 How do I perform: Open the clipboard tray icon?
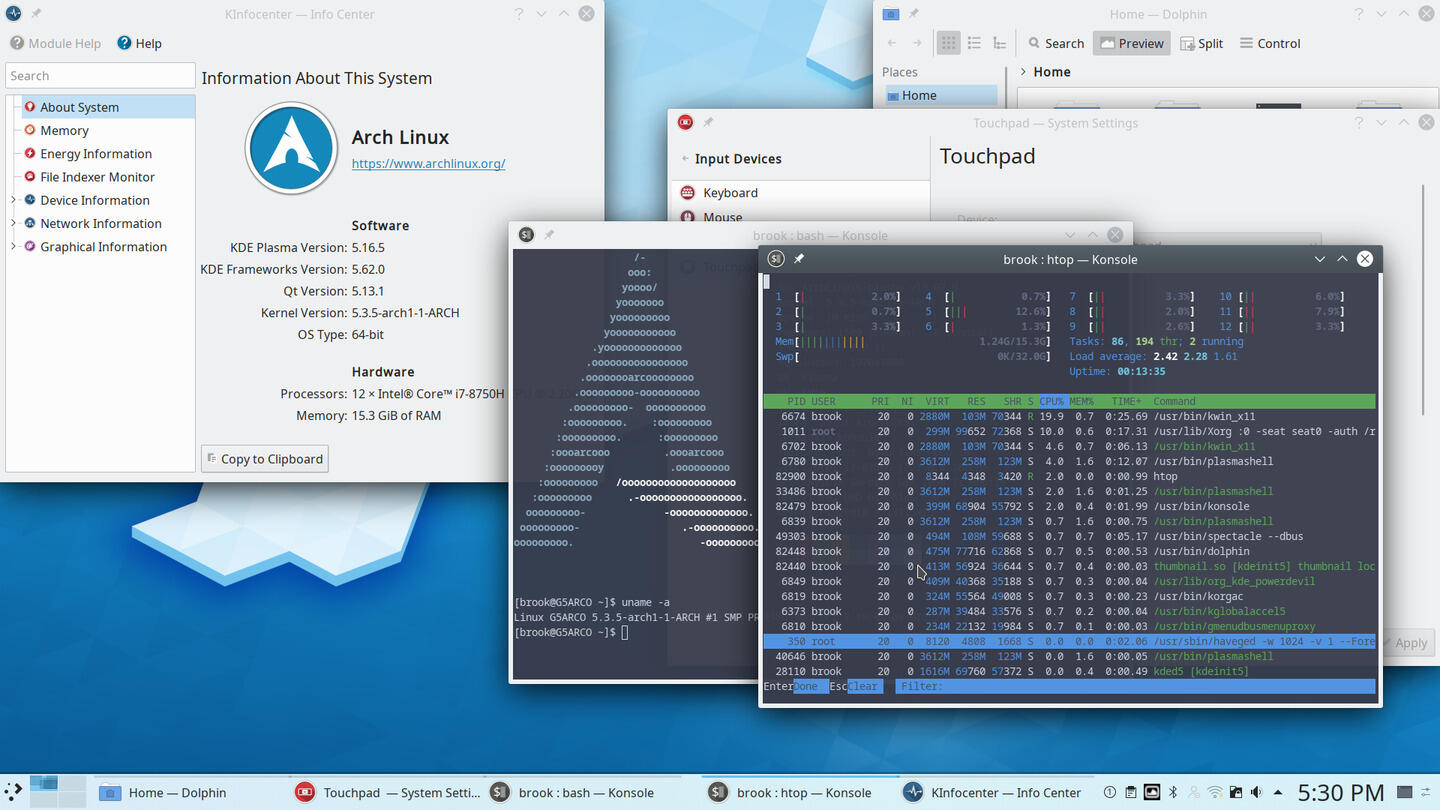tap(1130, 792)
